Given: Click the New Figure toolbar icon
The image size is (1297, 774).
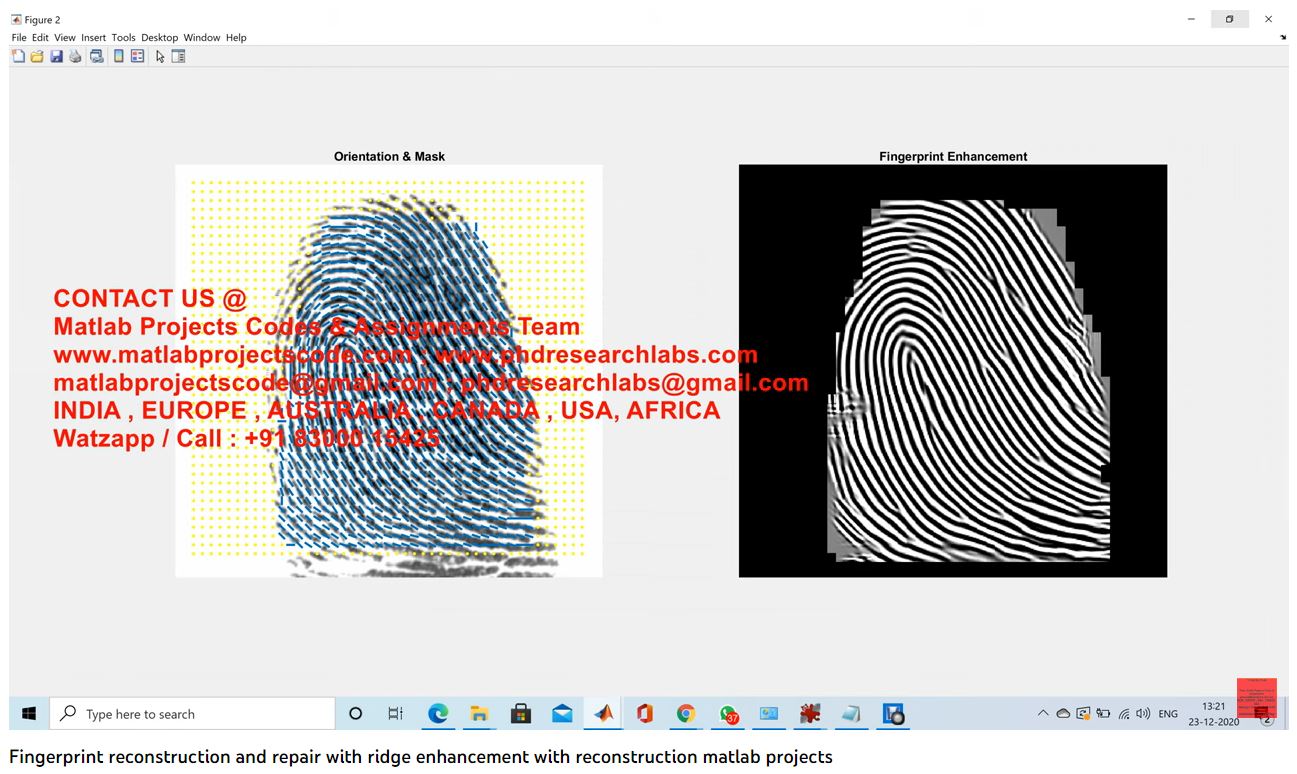Looking at the screenshot, I should pyautogui.click(x=18, y=57).
